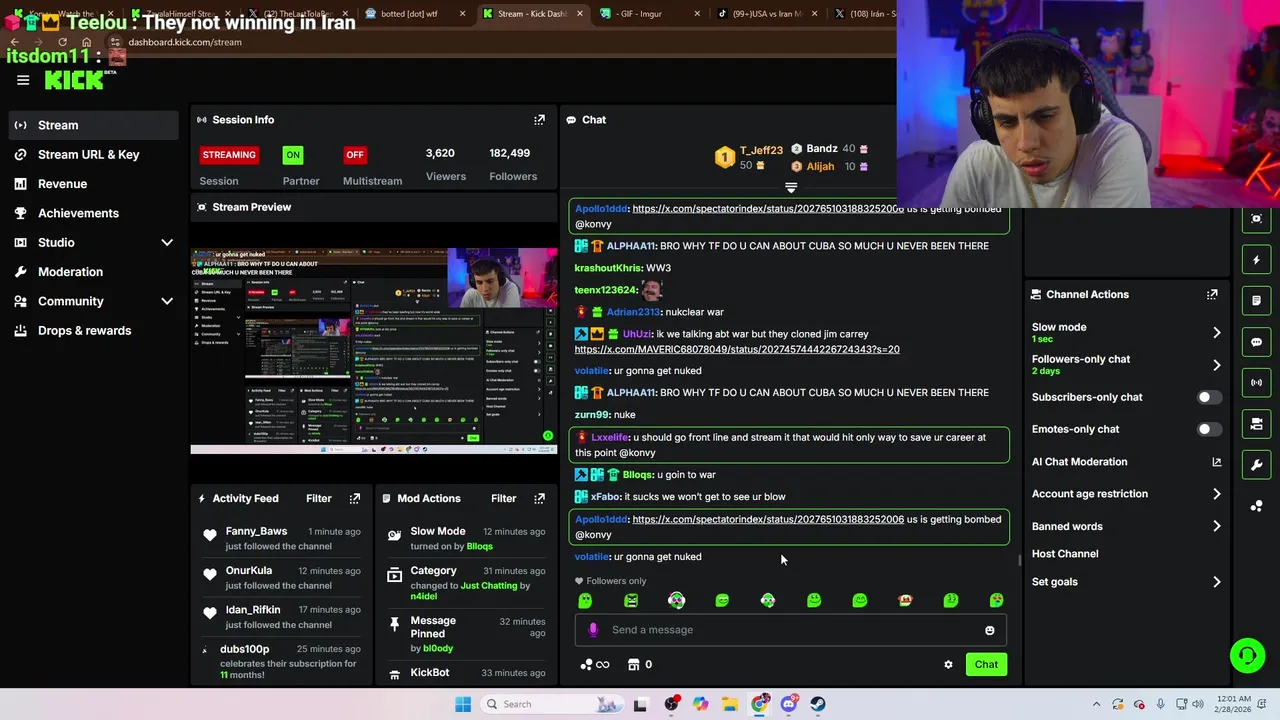Screen dimensions: 1280x720
Task: Click the wrench icon in right sidebar
Action: [x=1257, y=465]
